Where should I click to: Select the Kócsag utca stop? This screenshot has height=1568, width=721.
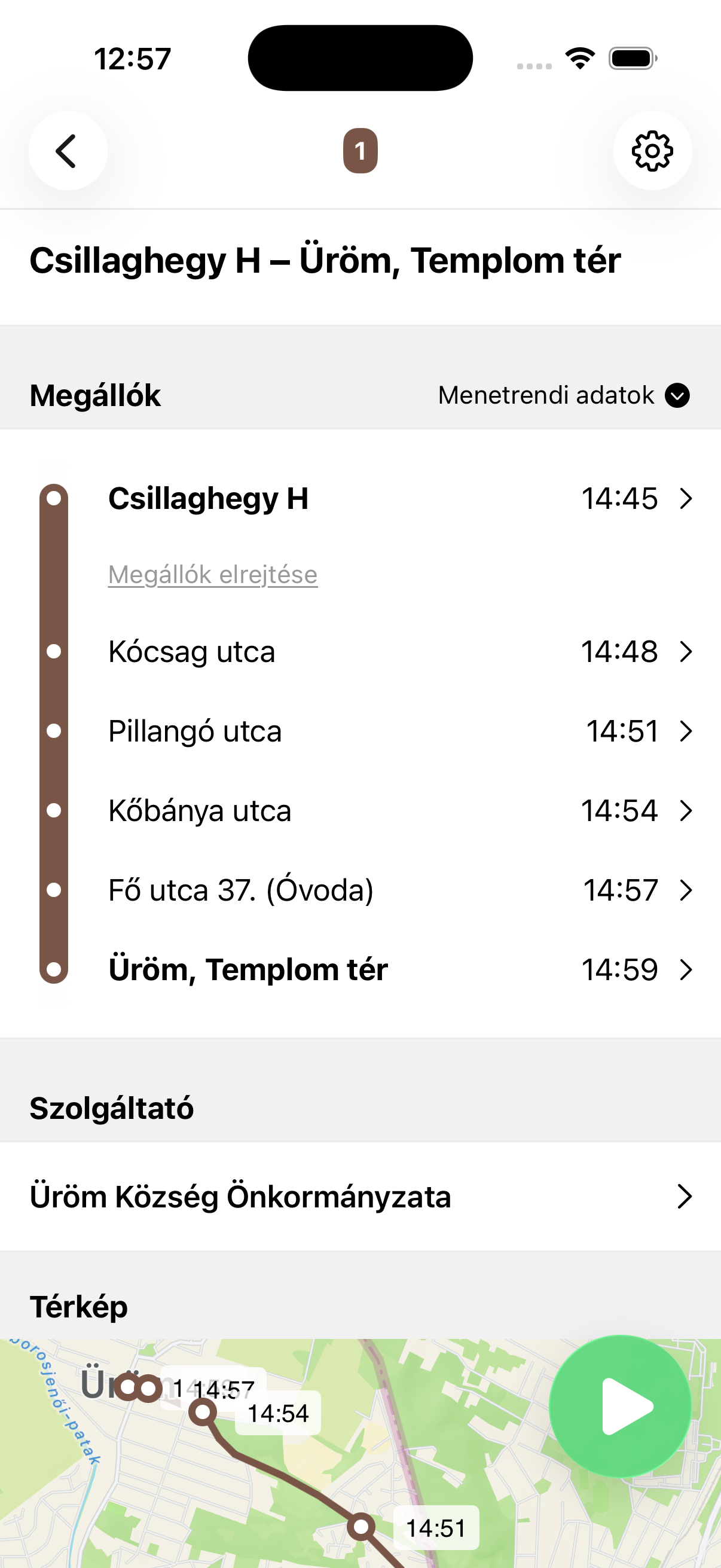click(x=192, y=651)
